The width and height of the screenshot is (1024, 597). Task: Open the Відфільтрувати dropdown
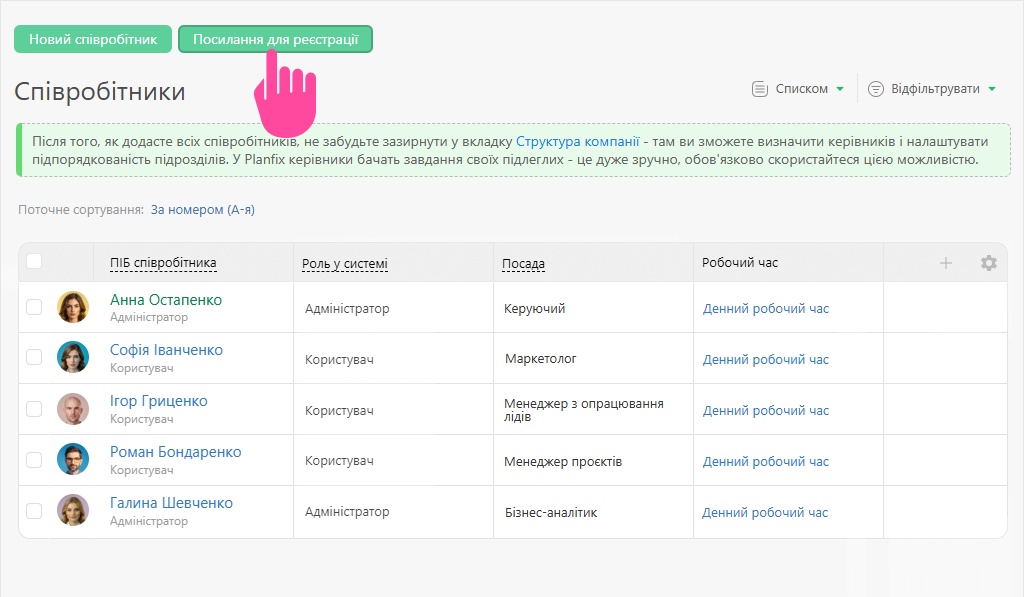(934, 89)
